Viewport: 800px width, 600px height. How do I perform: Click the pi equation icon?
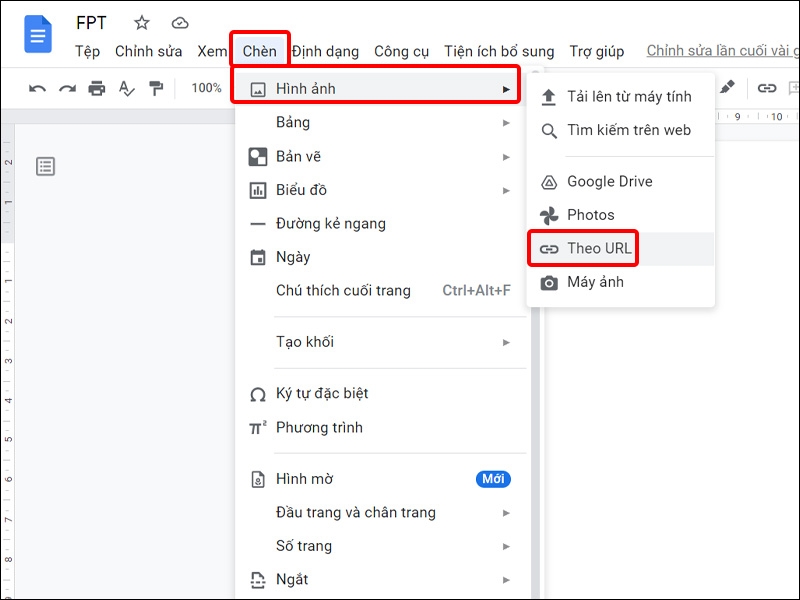click(258, 428)
